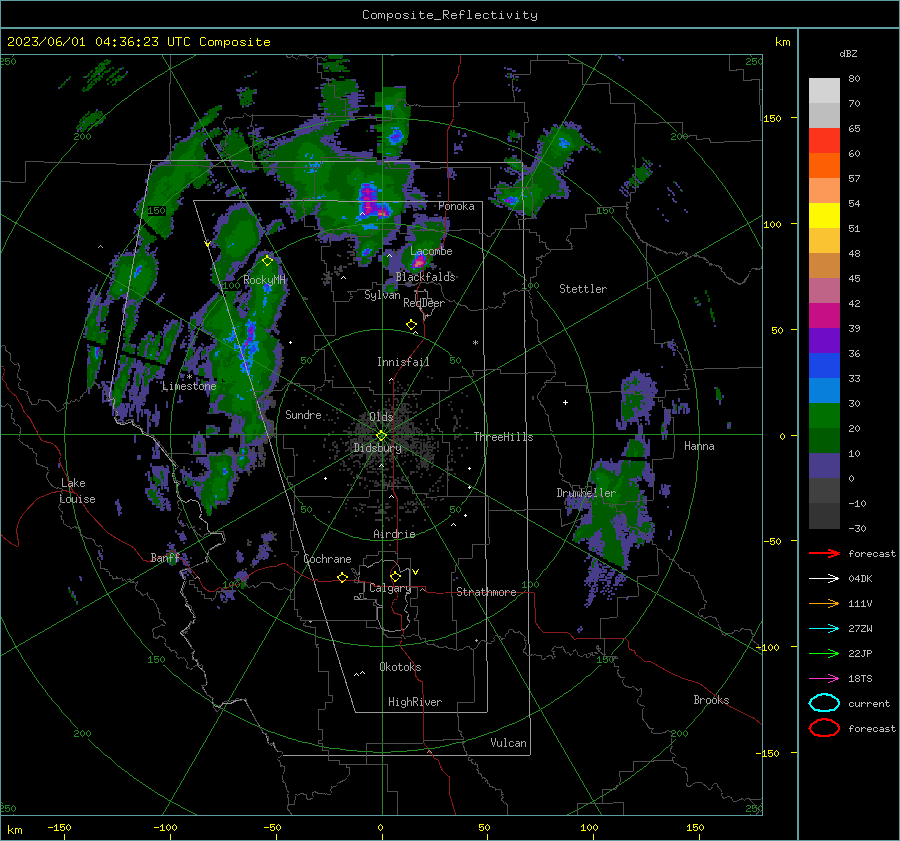
Task: Click the ThreeHills town label
Action: tap(503, 437)
